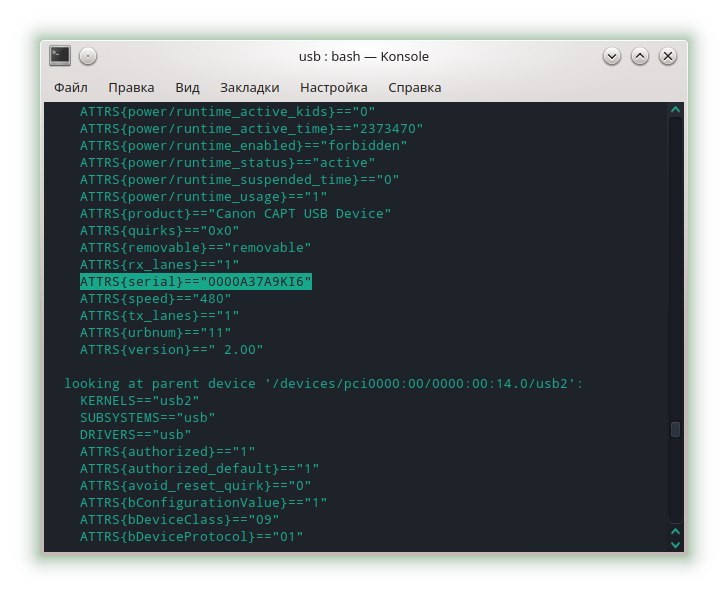Screen dimensions: 728x596
Task: Click the ATTRS{authorized}=="1" line
Action: tap(167, 451)
